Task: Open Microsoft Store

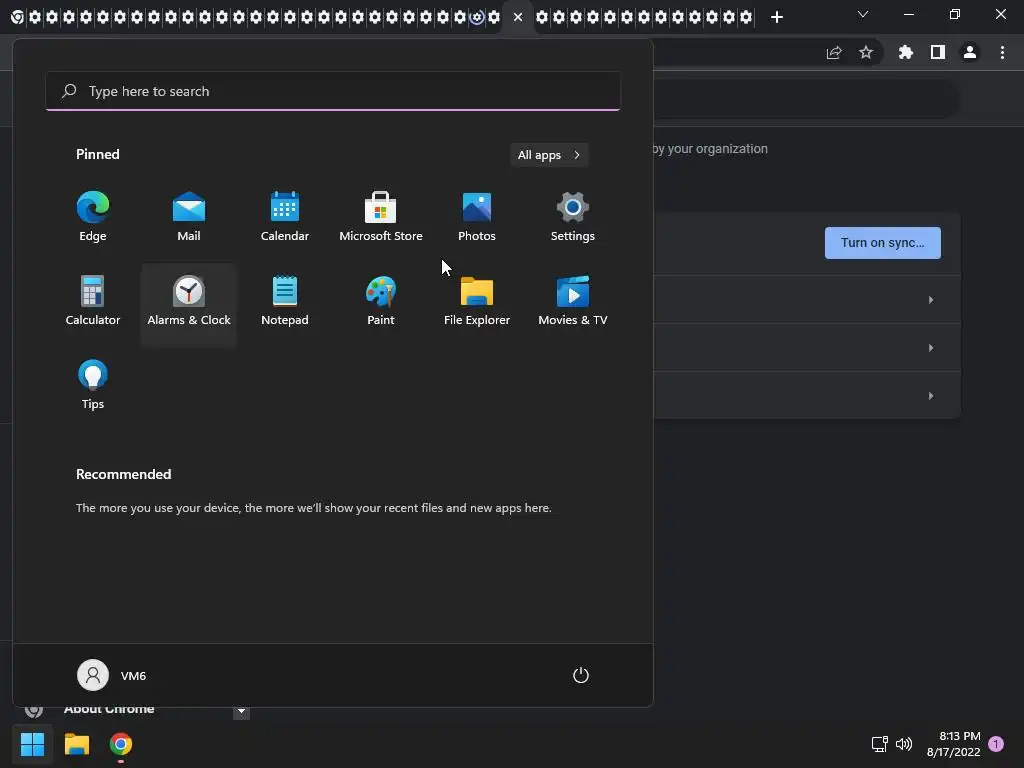Action: click(381, 217)
